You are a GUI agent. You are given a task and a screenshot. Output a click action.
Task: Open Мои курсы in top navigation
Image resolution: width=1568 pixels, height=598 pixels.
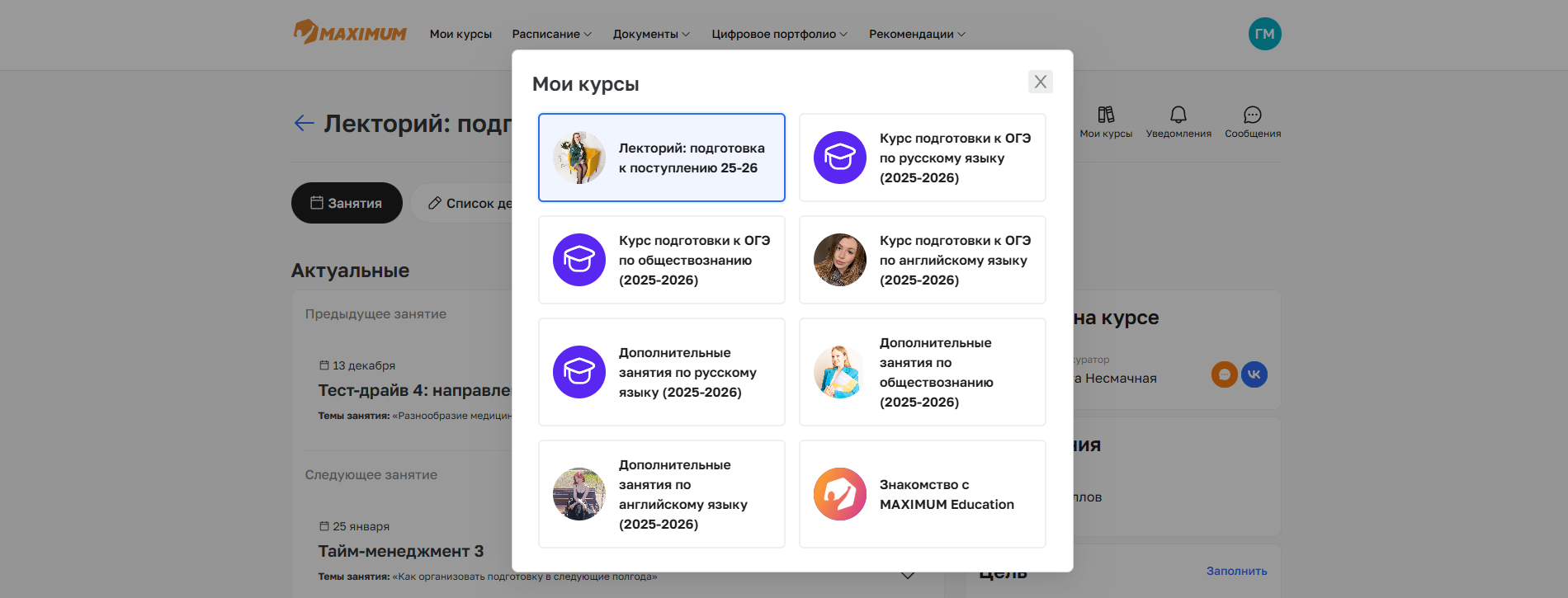[x=460, y=34]
